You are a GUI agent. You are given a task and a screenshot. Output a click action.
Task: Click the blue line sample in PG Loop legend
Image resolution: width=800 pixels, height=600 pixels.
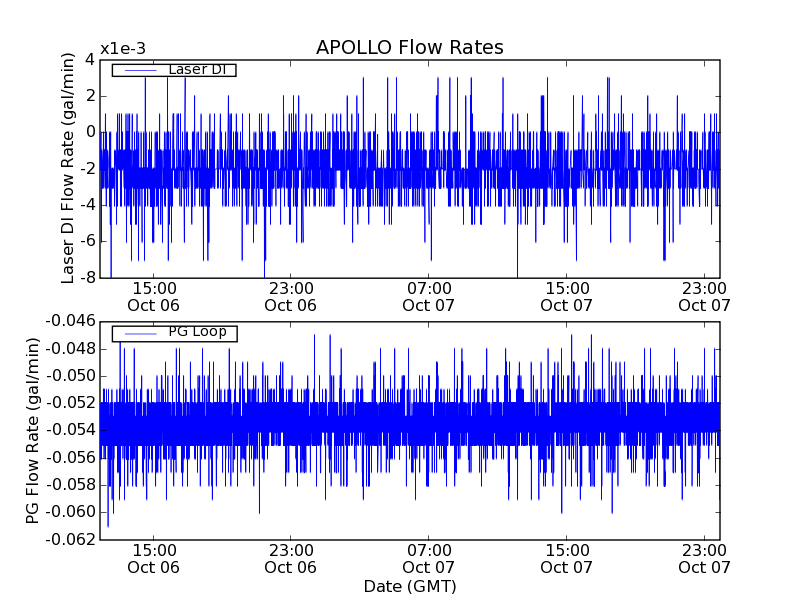(140, 333)
